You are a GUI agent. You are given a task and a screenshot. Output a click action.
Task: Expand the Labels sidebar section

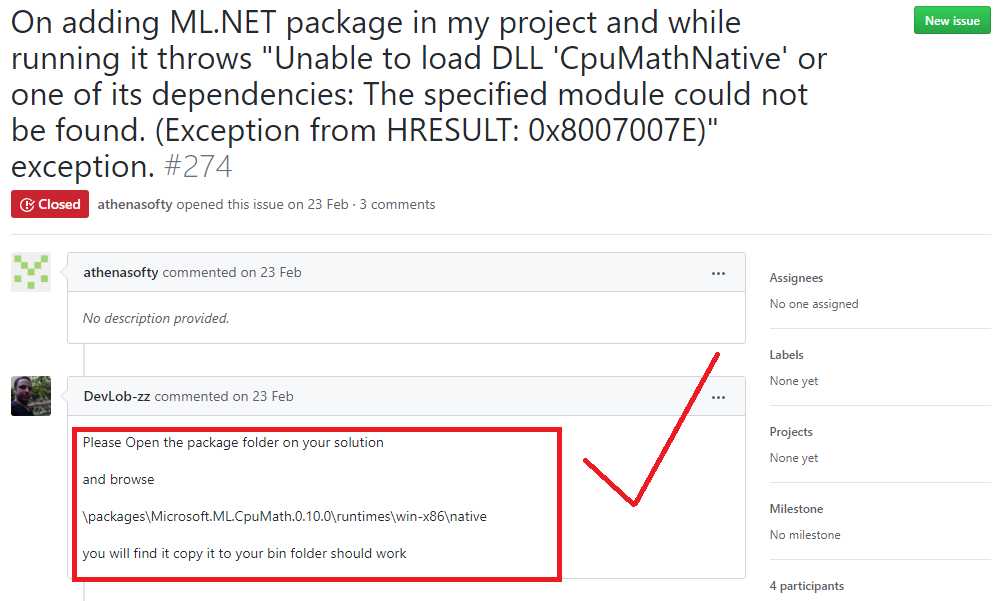coord(786,355)
